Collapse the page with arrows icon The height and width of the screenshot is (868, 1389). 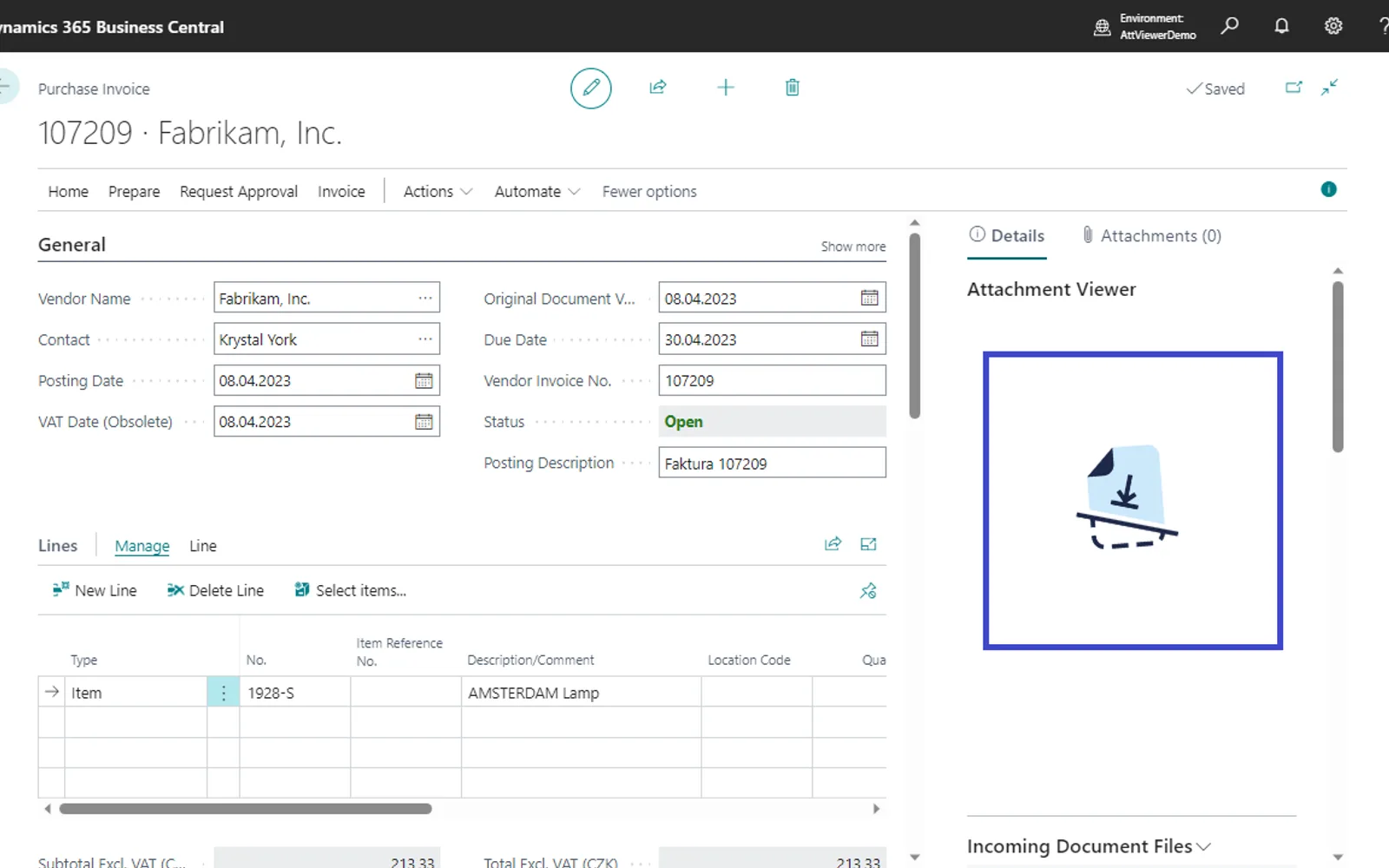1330,88
